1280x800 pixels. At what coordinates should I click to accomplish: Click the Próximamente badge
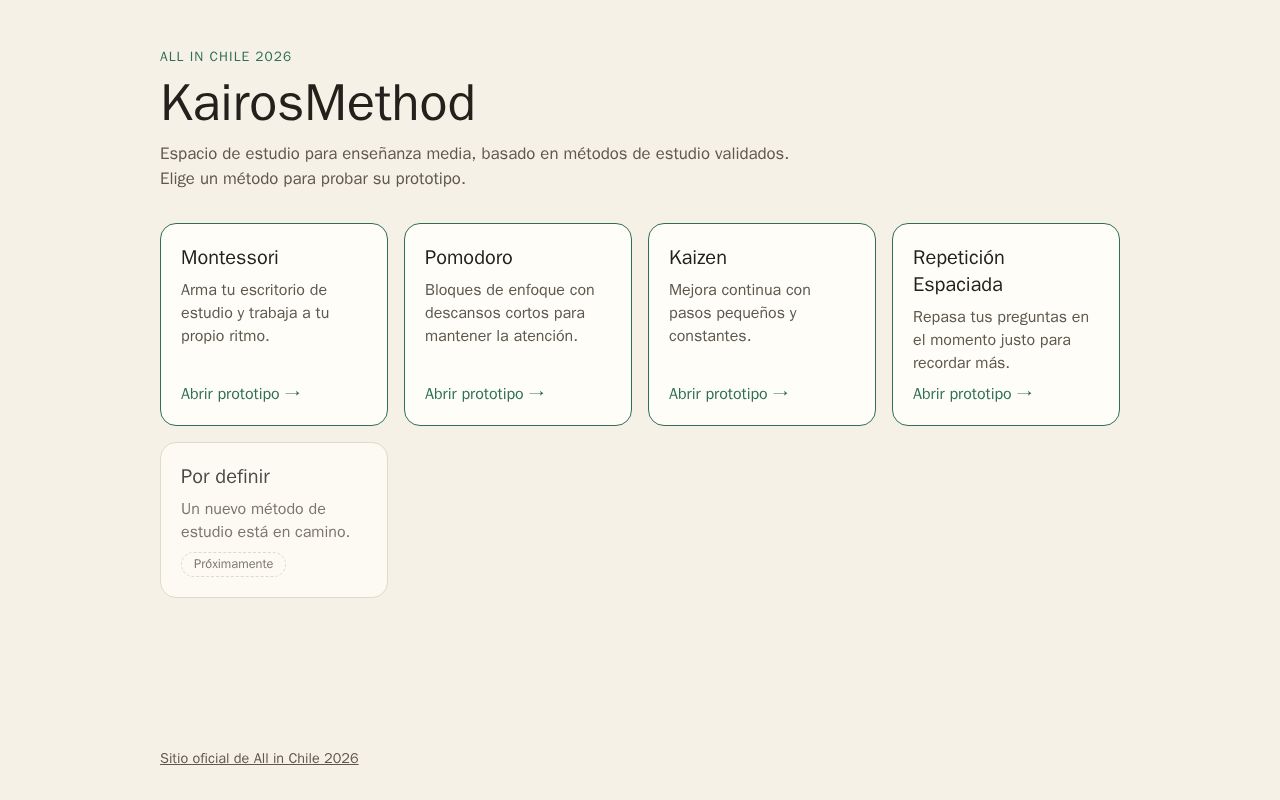click(x=233, y=564)
